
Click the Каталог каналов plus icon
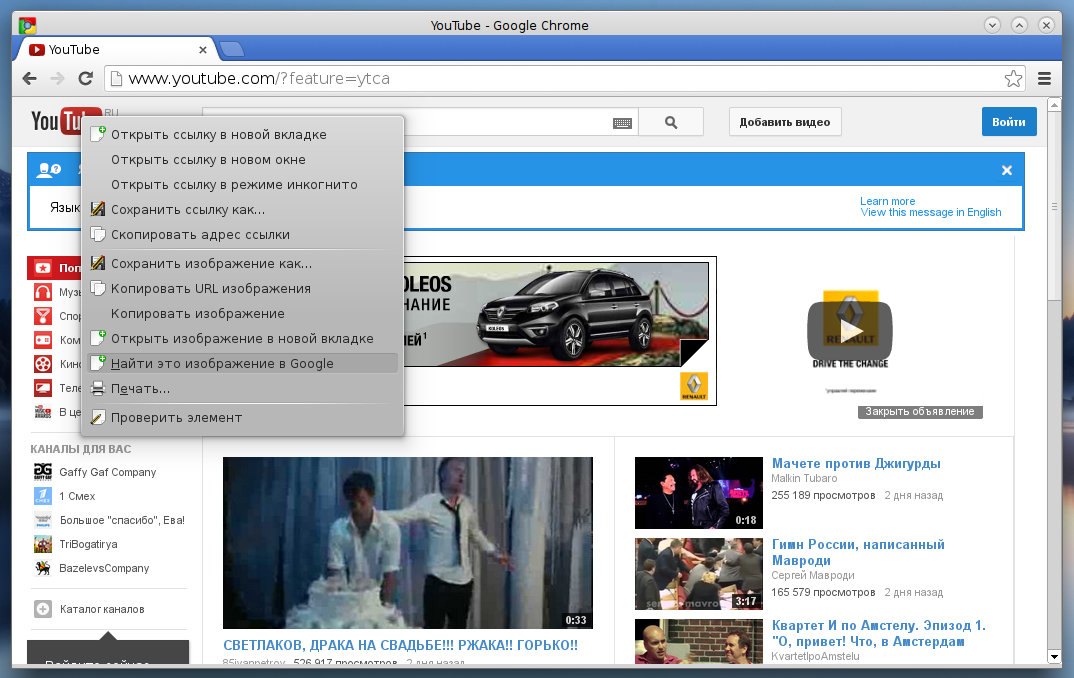[x=41, y=608]
